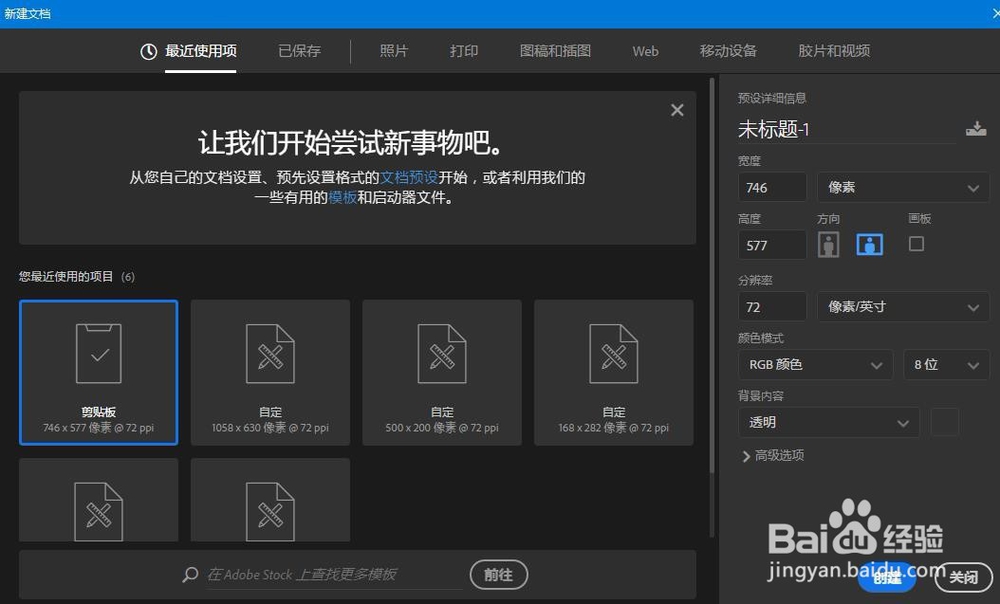The image size is (1000, 604).
Task: Click the background color swatch
Action: click(x=945, y=422)
